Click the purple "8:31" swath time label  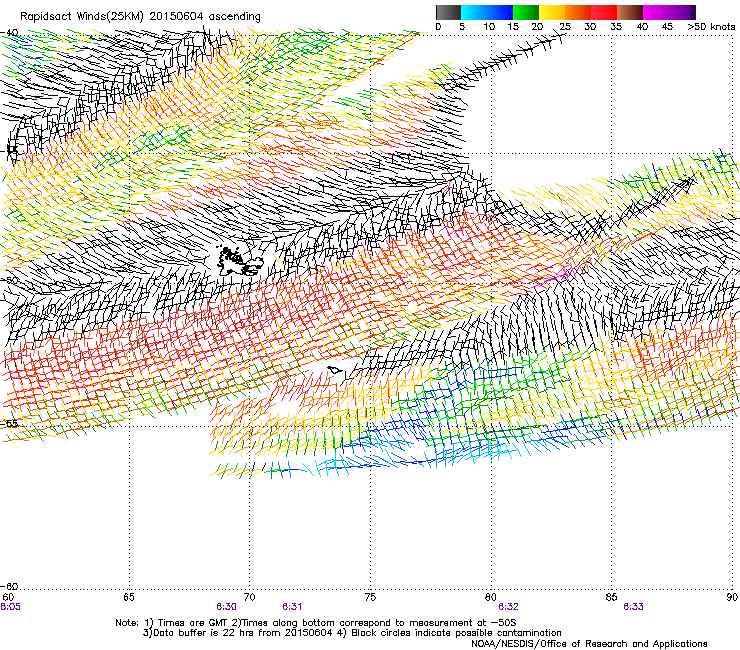point(292,607)
